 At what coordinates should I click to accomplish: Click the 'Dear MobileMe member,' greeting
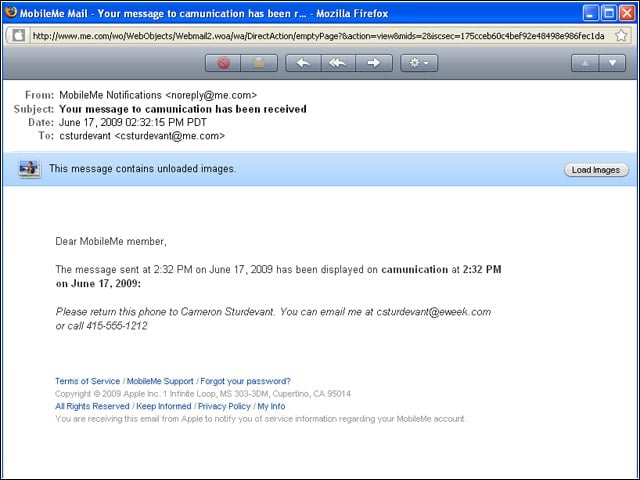pos(111,242)
